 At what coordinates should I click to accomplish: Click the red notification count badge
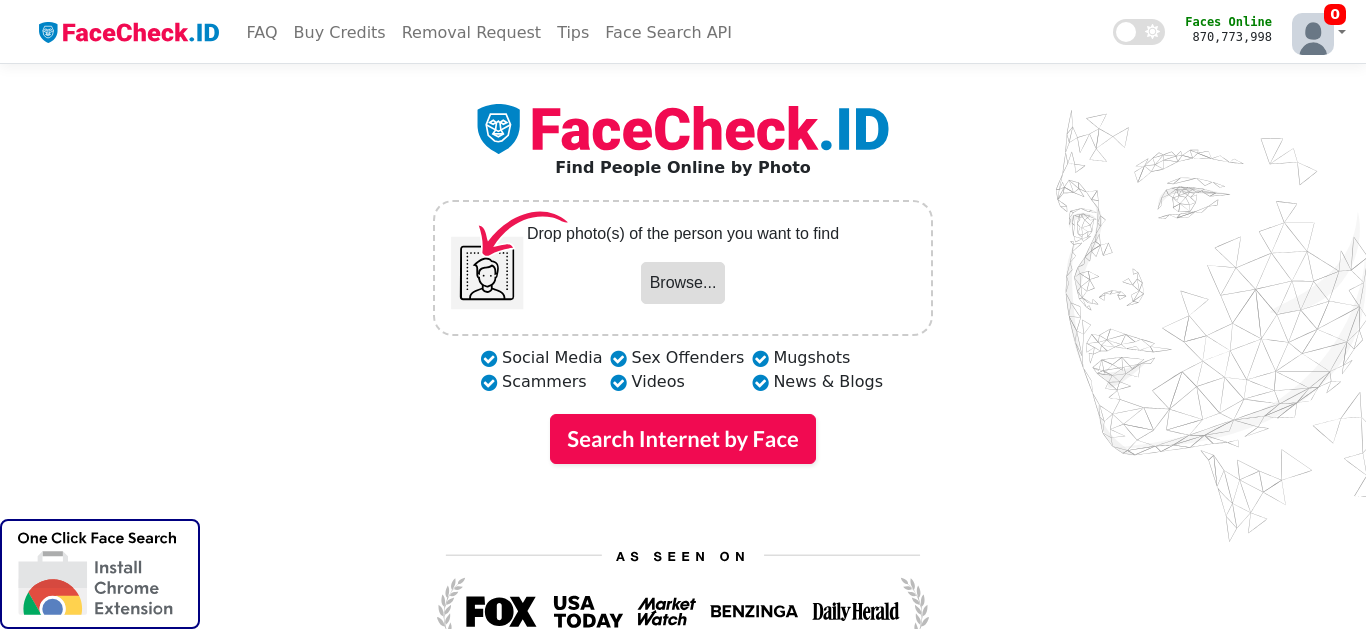coord(1334,14)
